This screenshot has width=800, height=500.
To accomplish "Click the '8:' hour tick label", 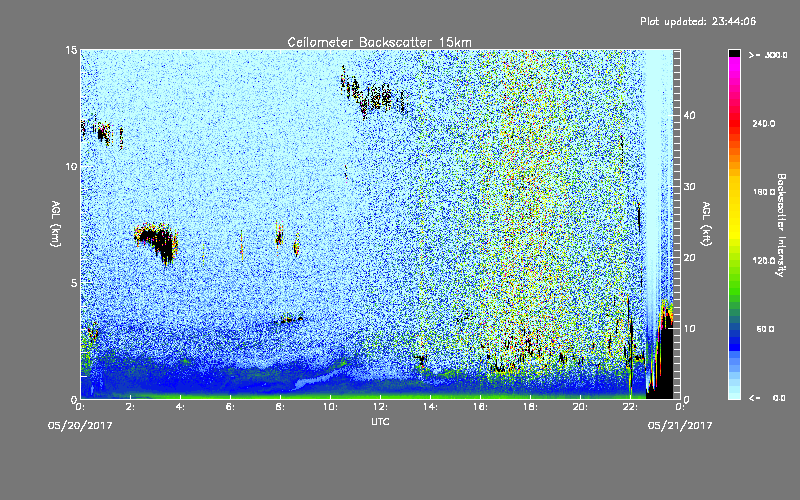I will [x=281, y=407].
